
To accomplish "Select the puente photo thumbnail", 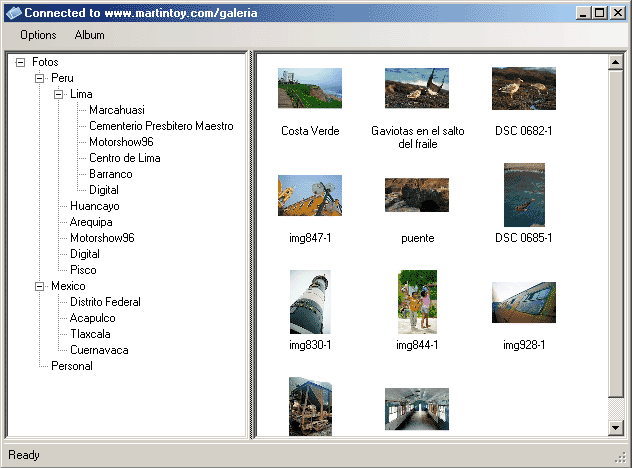I will coord(417,195).
